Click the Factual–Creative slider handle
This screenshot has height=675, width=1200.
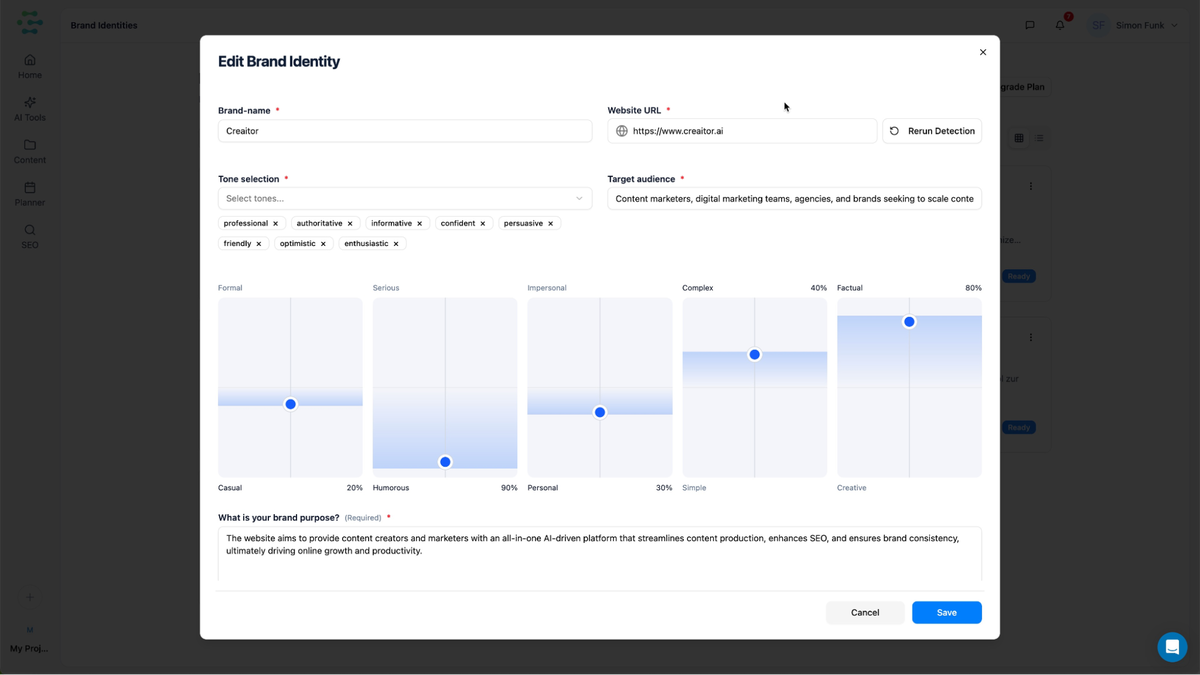[x=909, y=322]
